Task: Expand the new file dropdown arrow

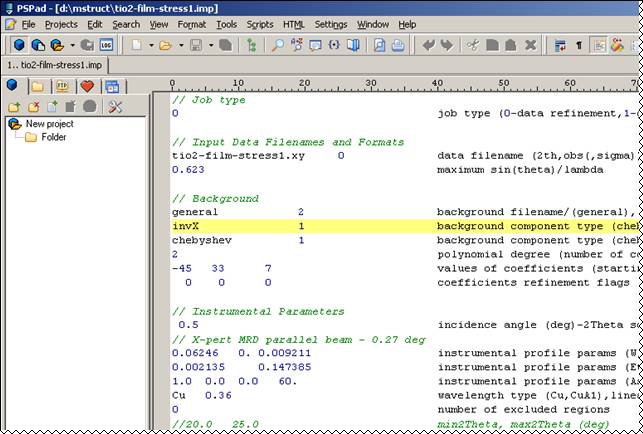Action: point(151,45)
